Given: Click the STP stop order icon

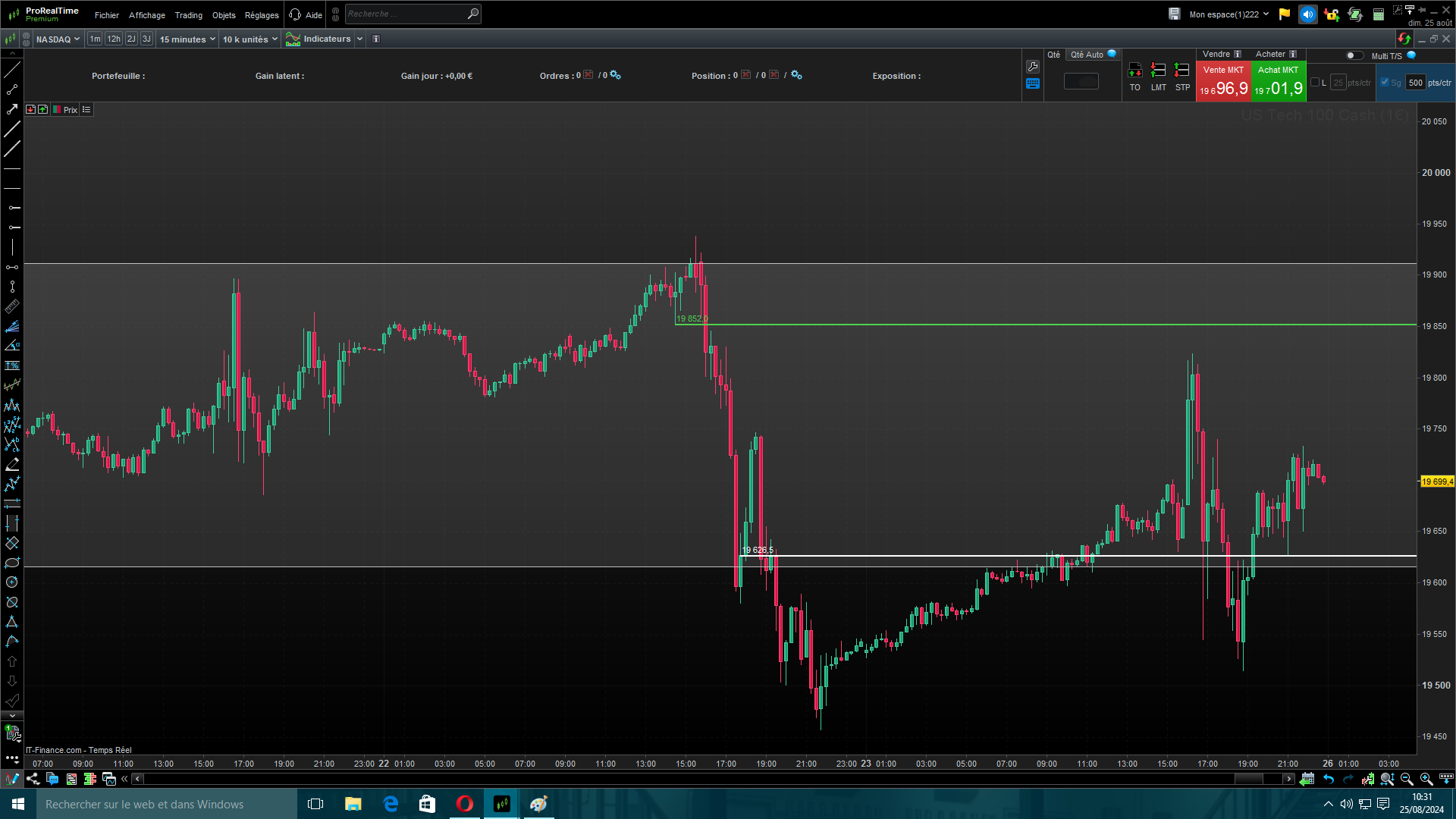Looking at the screenshot, I should coord(1181,71).
